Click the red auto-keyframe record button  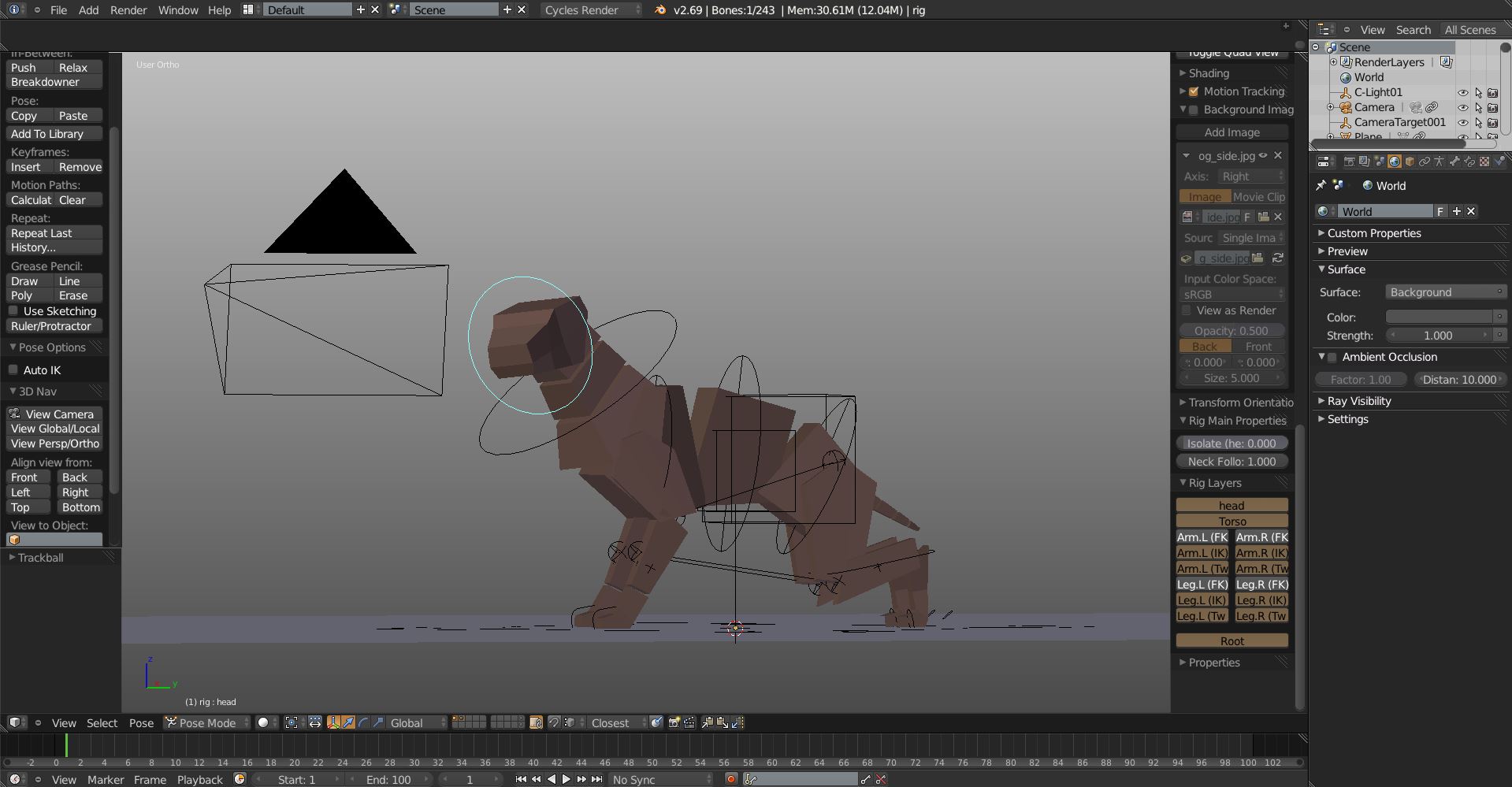(730, 779)
